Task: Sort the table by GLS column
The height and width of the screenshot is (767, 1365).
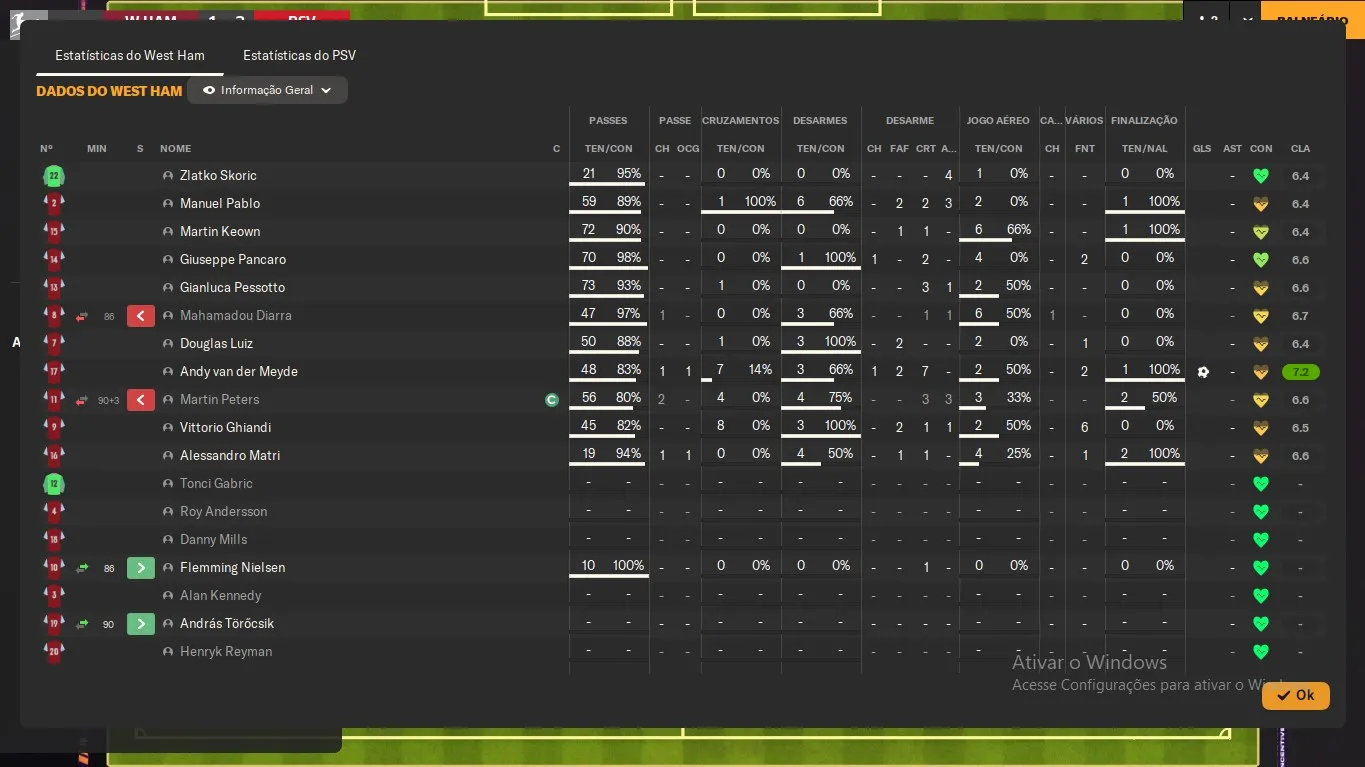Action: point(1202,149)
